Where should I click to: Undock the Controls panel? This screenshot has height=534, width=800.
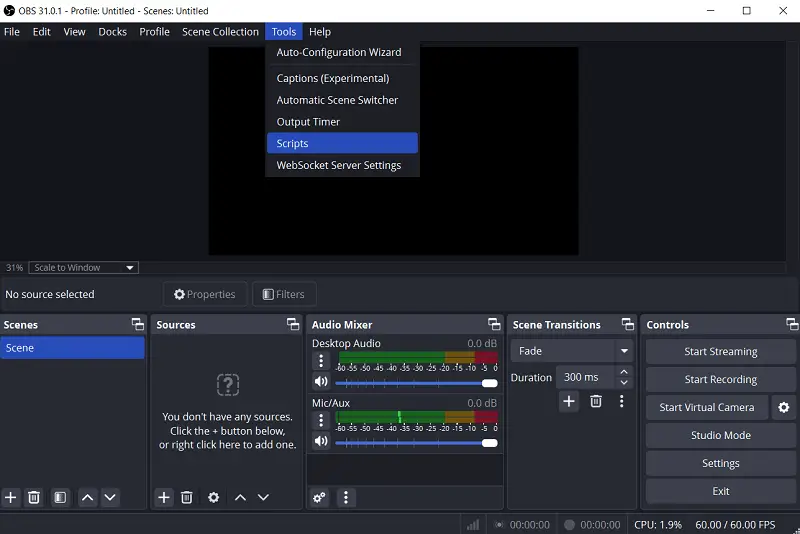pos(792,324)
